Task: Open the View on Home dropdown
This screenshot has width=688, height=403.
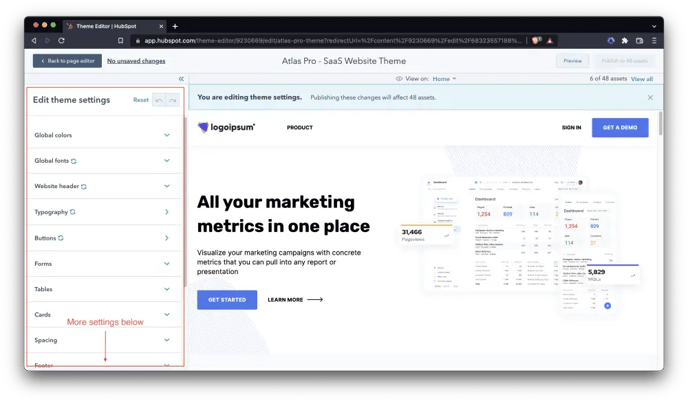Action: pos(444,79)
